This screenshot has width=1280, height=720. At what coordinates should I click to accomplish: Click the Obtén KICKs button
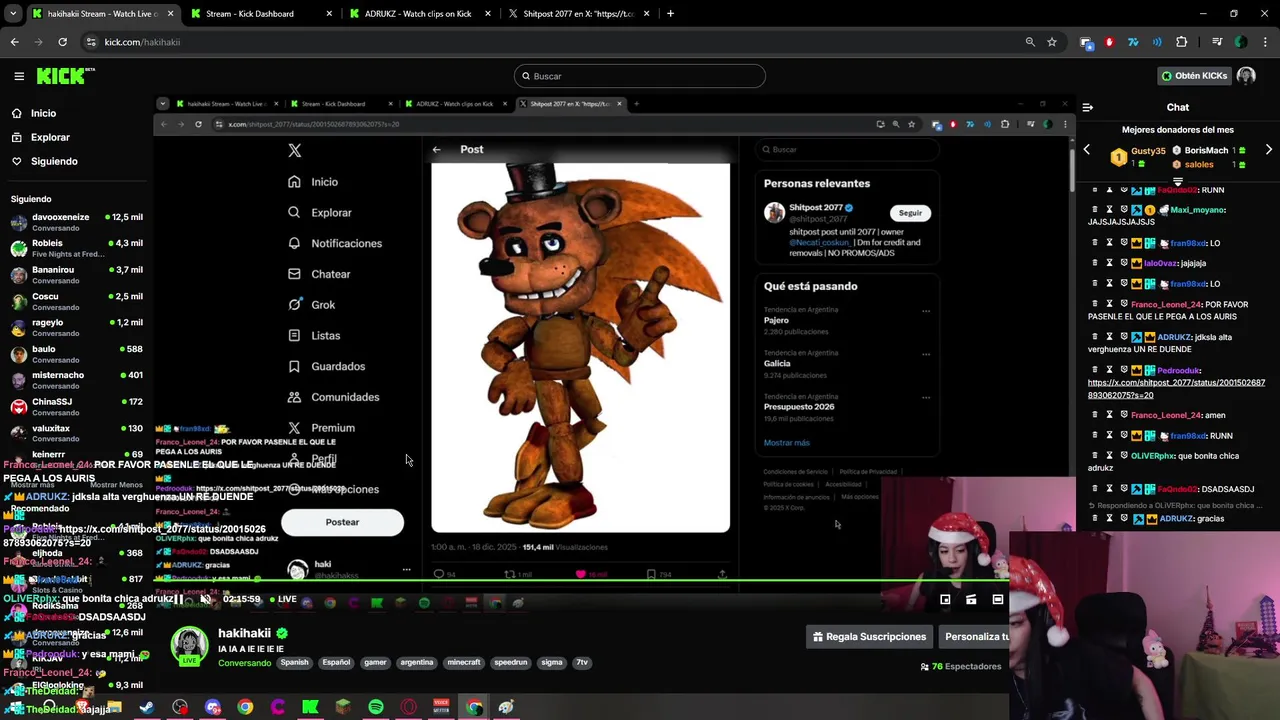pos(1194,76)
